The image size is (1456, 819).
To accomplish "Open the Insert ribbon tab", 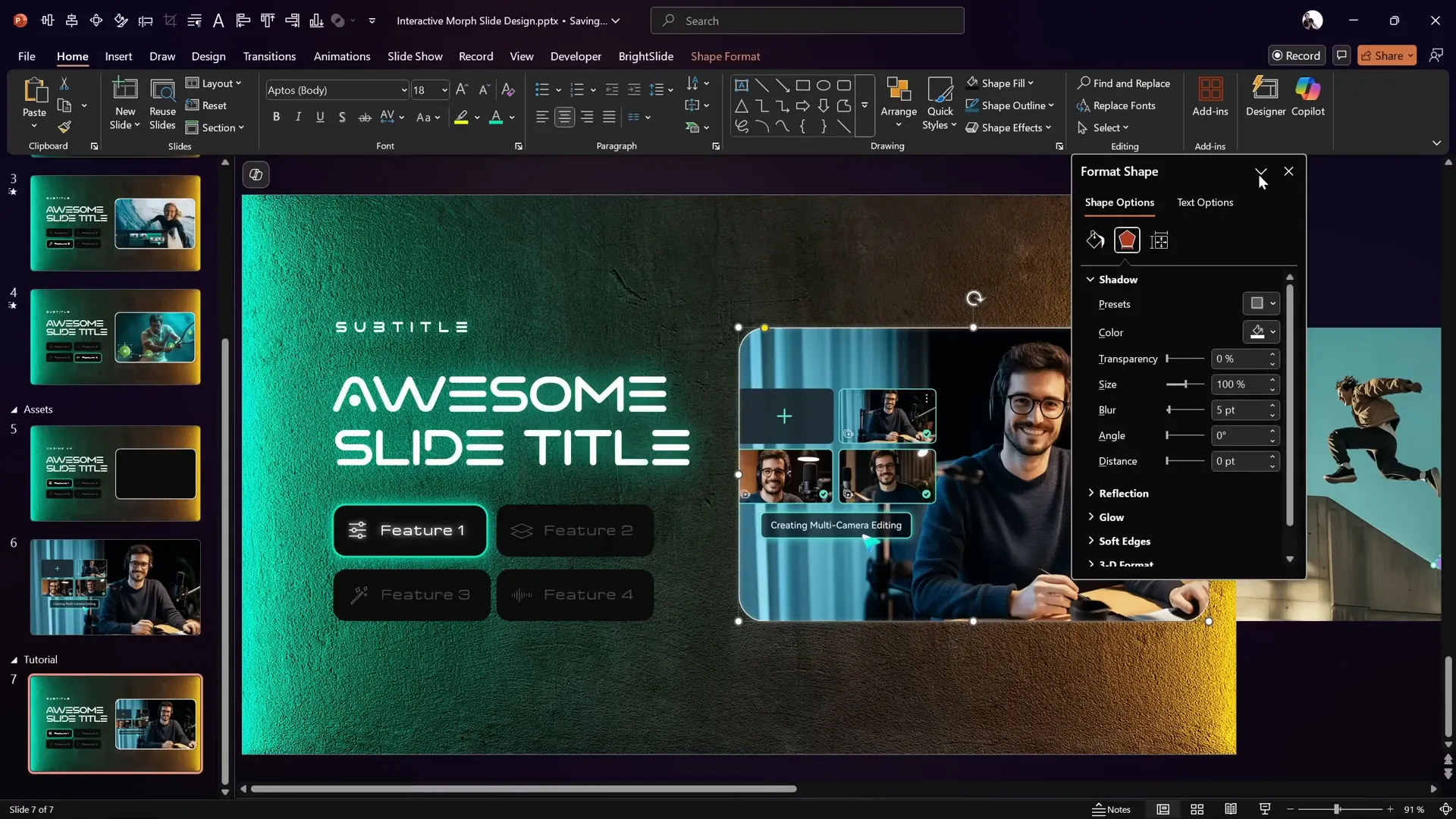I will point(118,56).
